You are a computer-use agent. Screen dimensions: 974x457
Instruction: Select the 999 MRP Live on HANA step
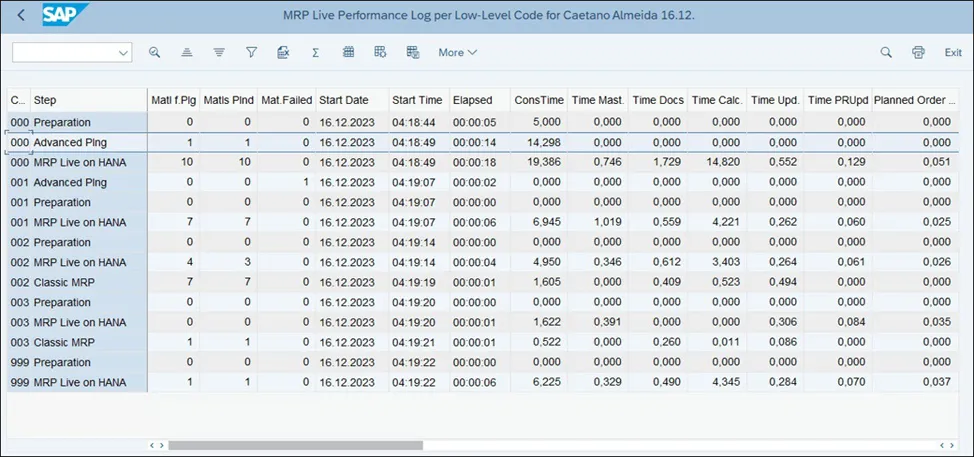(x=80, y=382)
